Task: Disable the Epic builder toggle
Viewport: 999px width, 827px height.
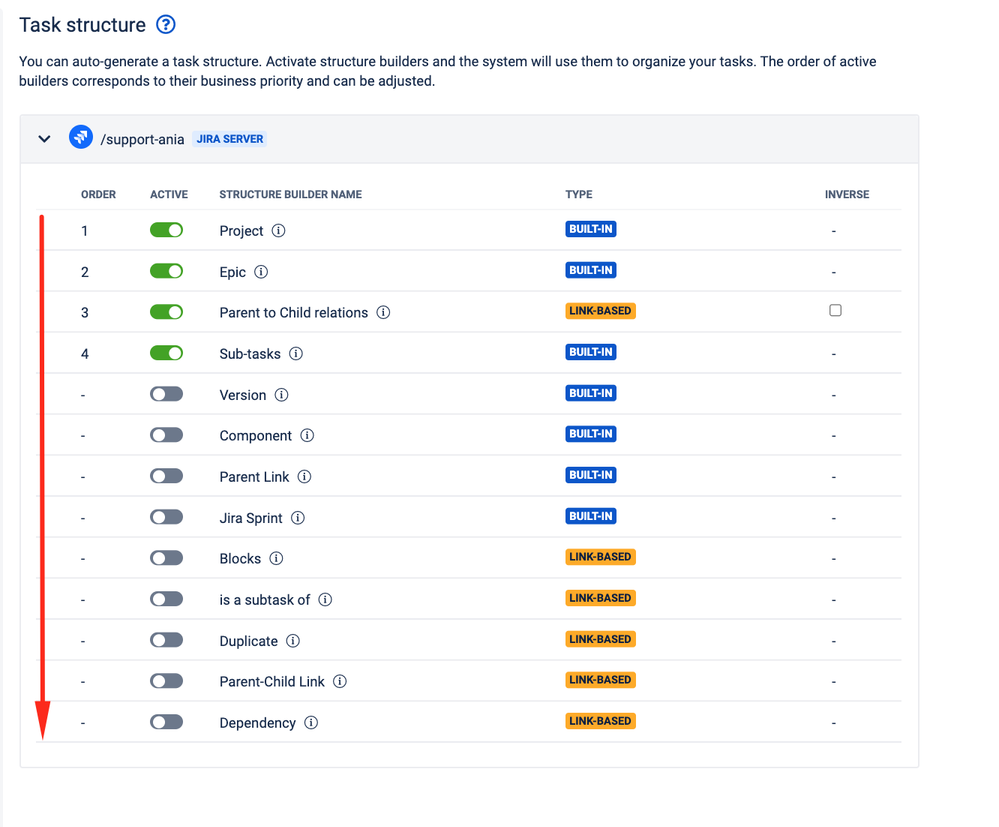Action: pos(166,271)
